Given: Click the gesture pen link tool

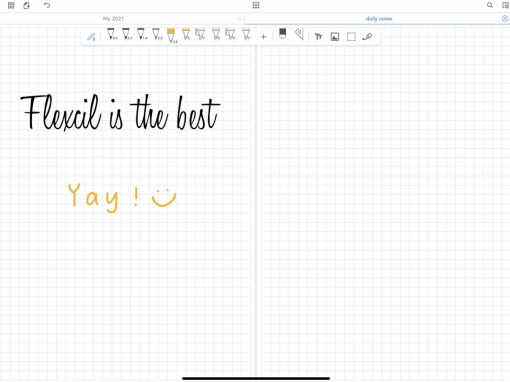Looking at the screenshot, I should click(367, 37).
